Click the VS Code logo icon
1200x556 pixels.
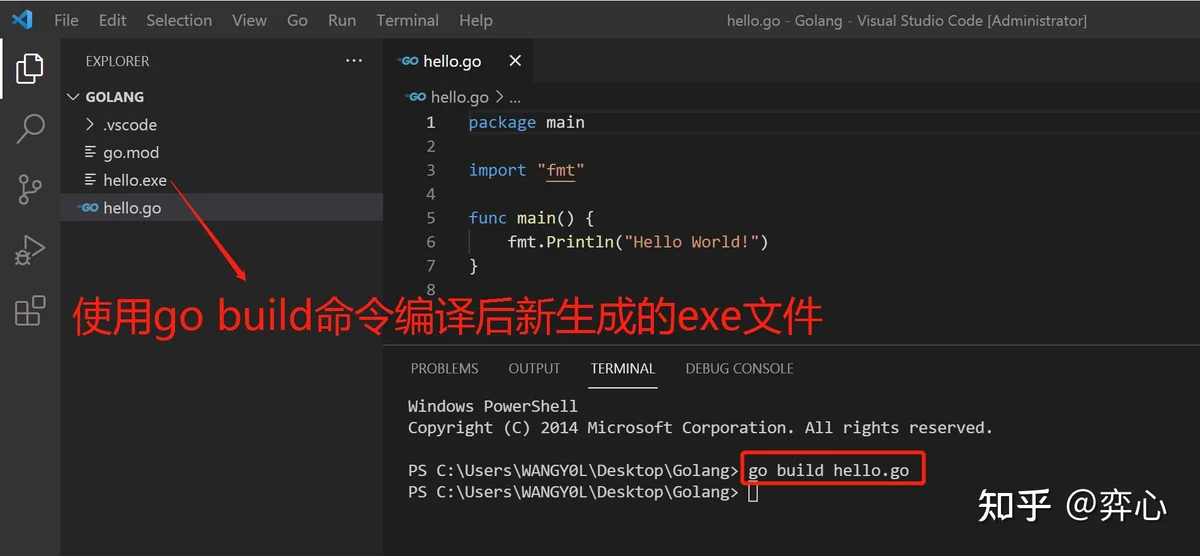tap(22, 20)
